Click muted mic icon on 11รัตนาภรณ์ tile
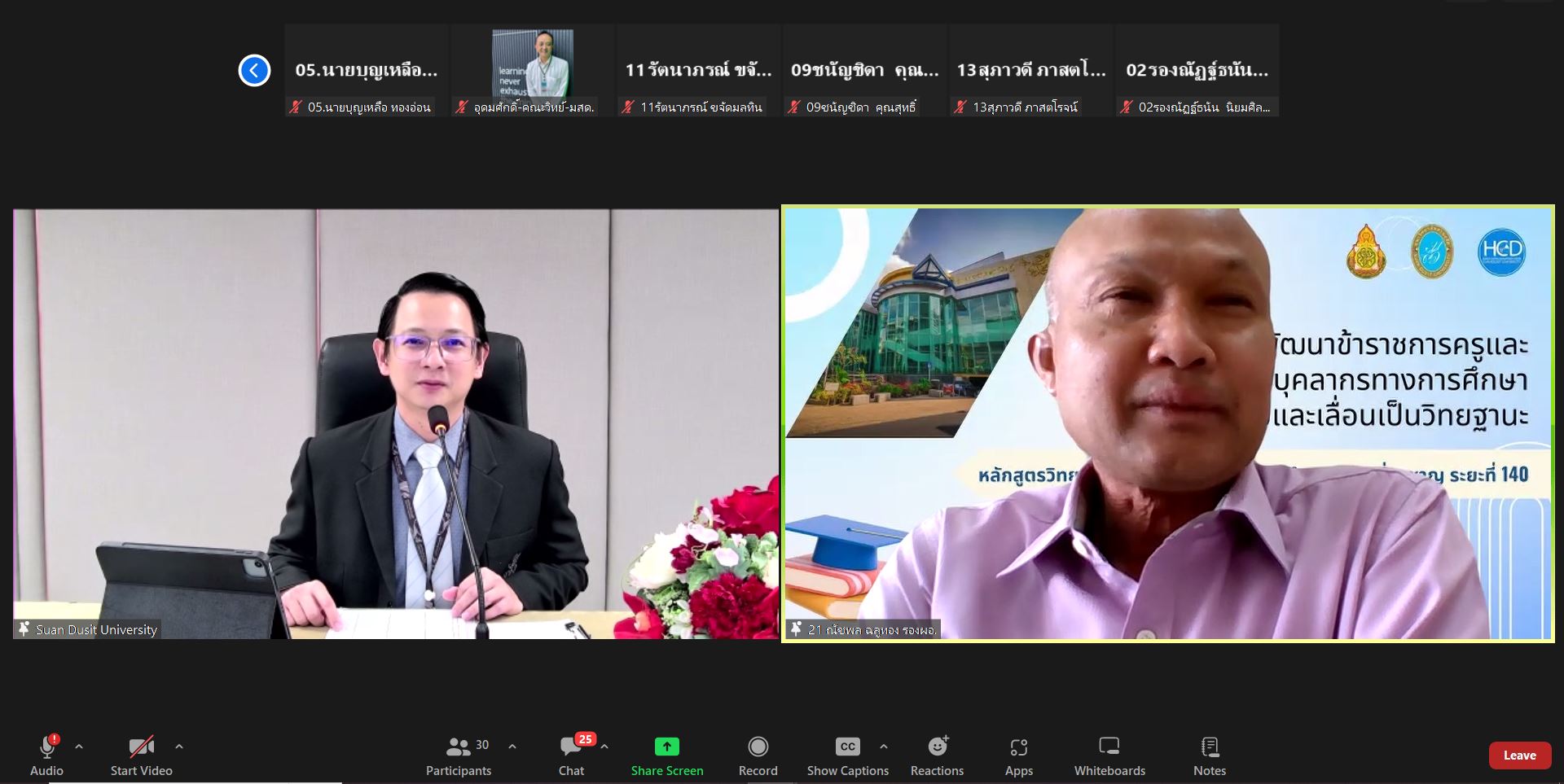The height and width of the screenshot is (784, 1564). pyautogui.click(x=628, y=107)
